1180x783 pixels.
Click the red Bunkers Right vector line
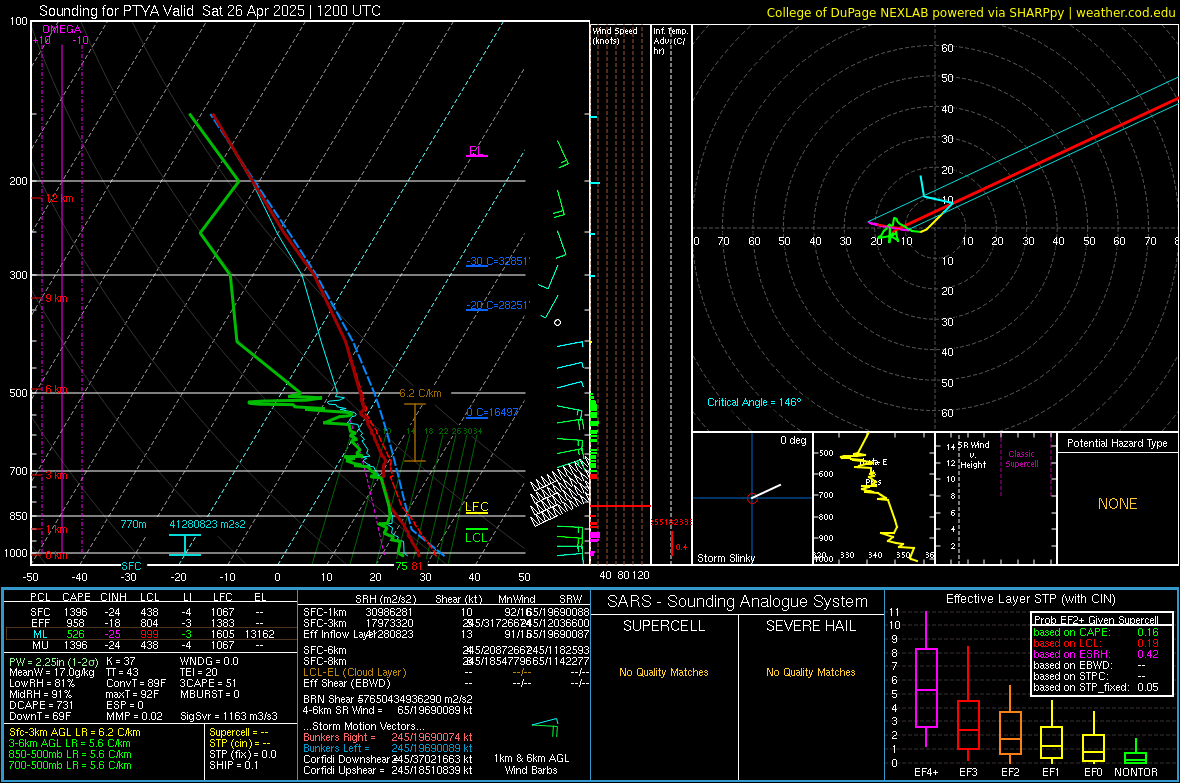pos(388,737)
